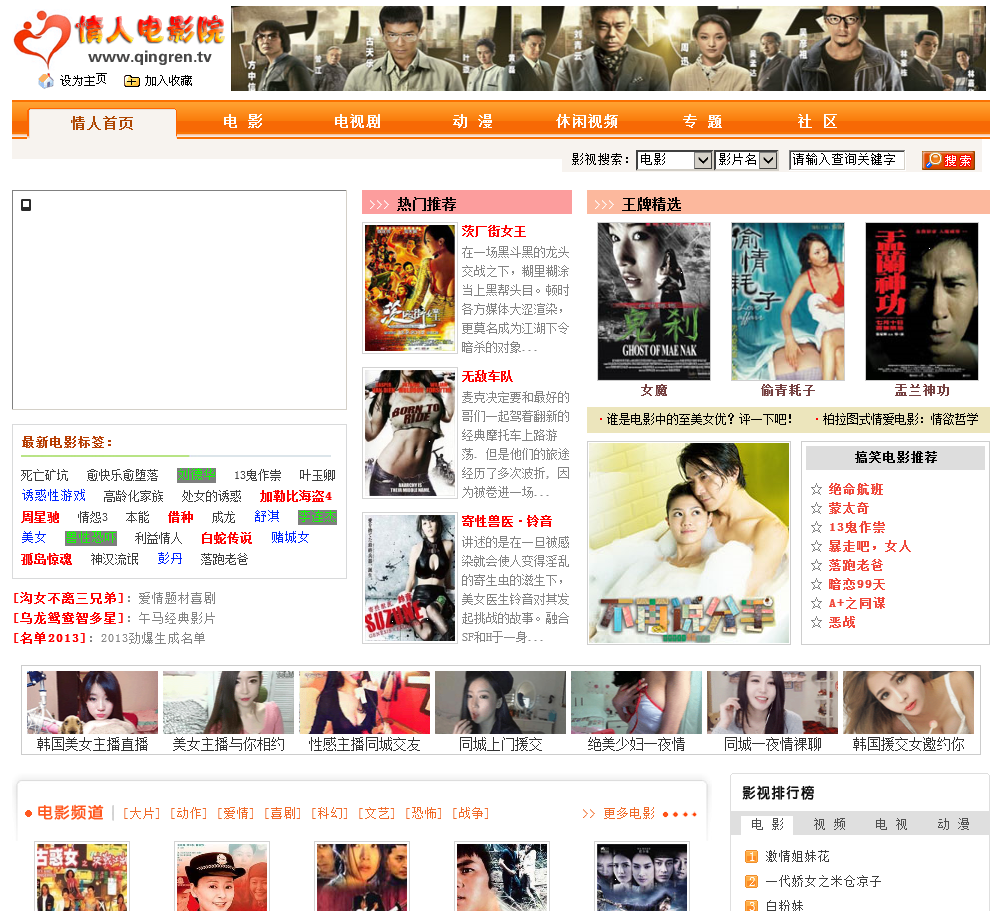Click the rank 2 badge beside 一代娇女之米仓凉子

pyautogui.click(x=752, y=882)
